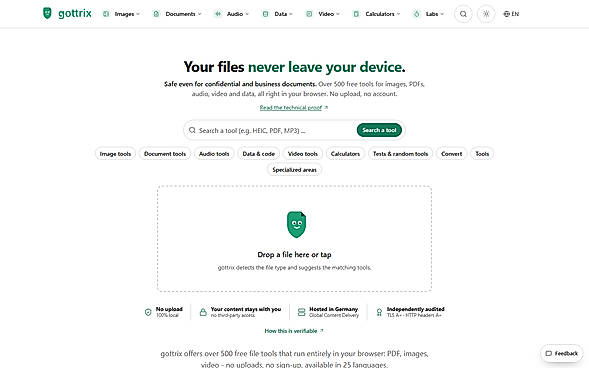Viewport: 589px width, 368px height.
Task: Select the Tests & random tools chip
Action: [400, 154]
